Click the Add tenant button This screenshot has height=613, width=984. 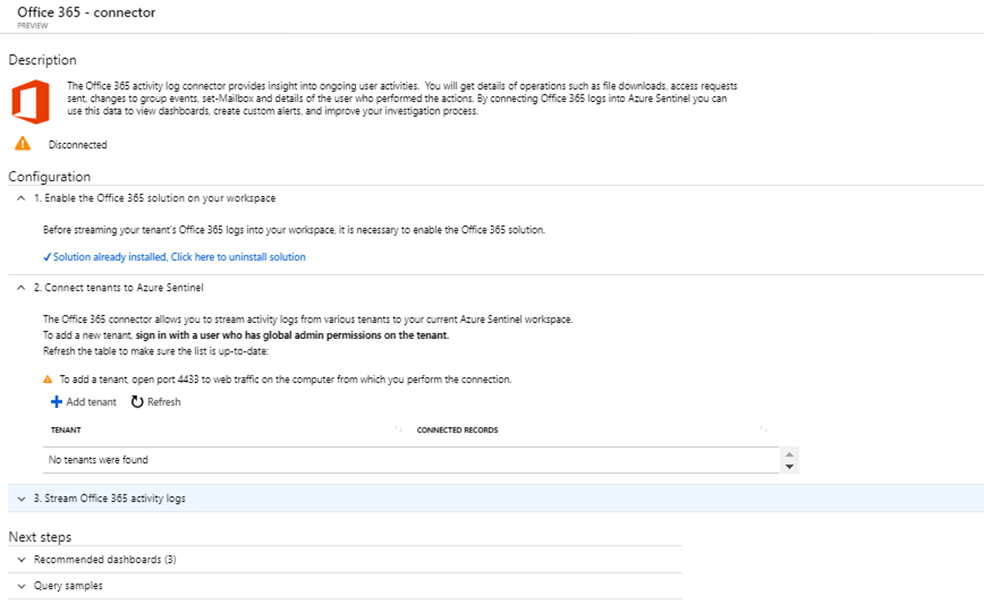click(x=83, y=402)
